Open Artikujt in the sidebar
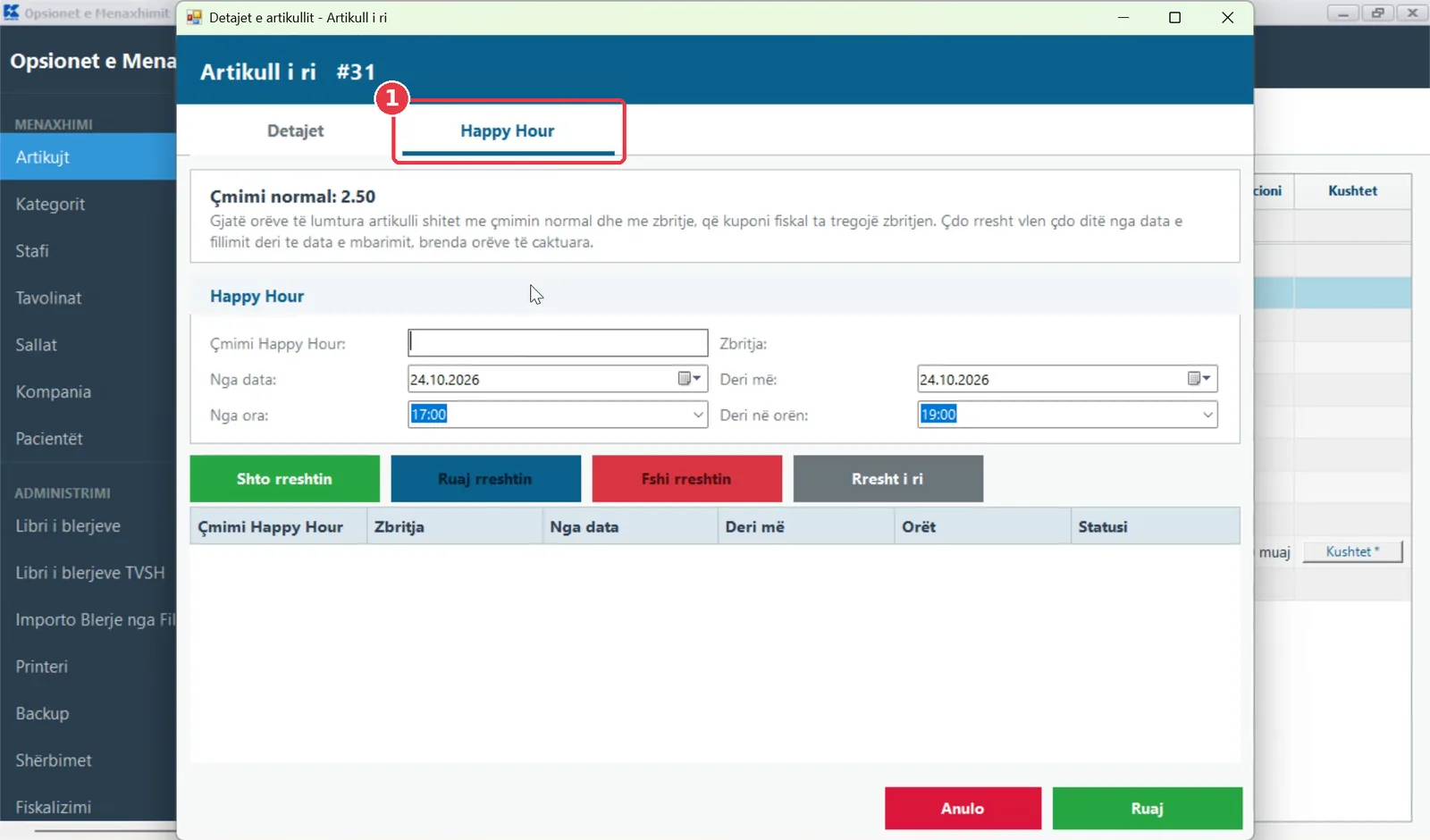Viewport: 1430px width, 840px height. coord(88,157)
